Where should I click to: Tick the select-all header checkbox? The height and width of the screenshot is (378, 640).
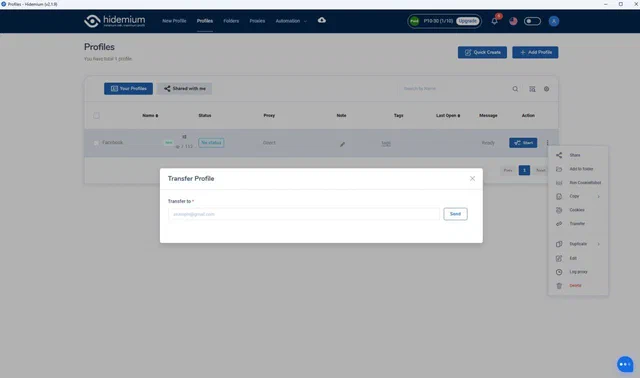click(96, 116)
